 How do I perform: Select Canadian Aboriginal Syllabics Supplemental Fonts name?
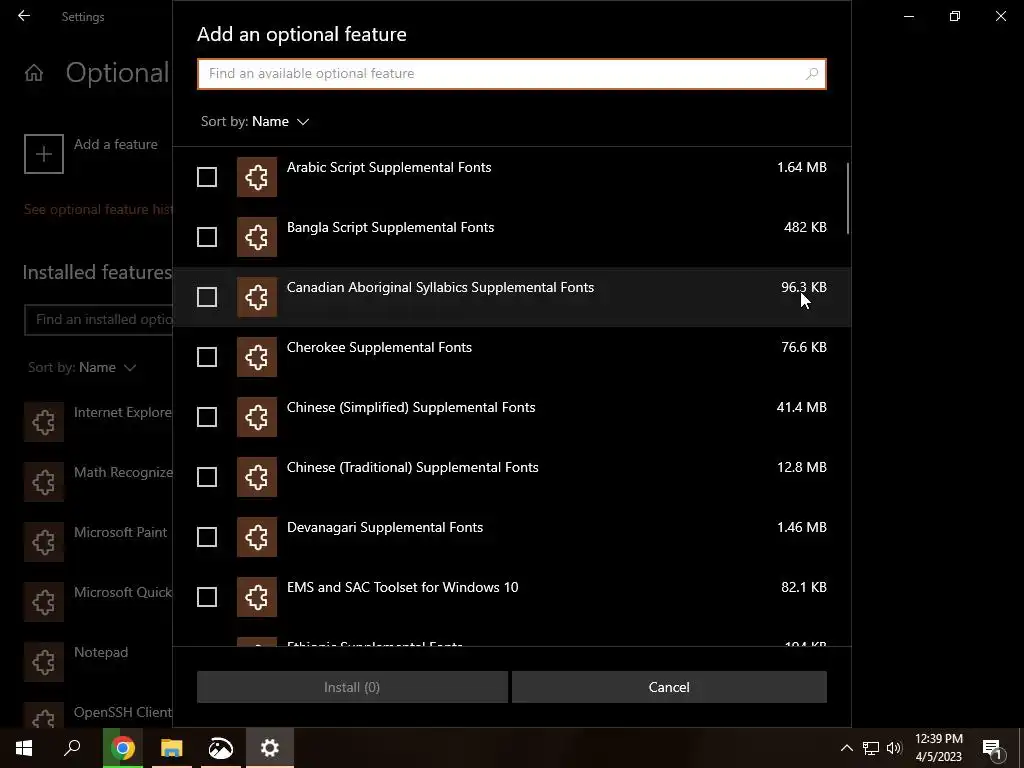[x=440, y=287]
